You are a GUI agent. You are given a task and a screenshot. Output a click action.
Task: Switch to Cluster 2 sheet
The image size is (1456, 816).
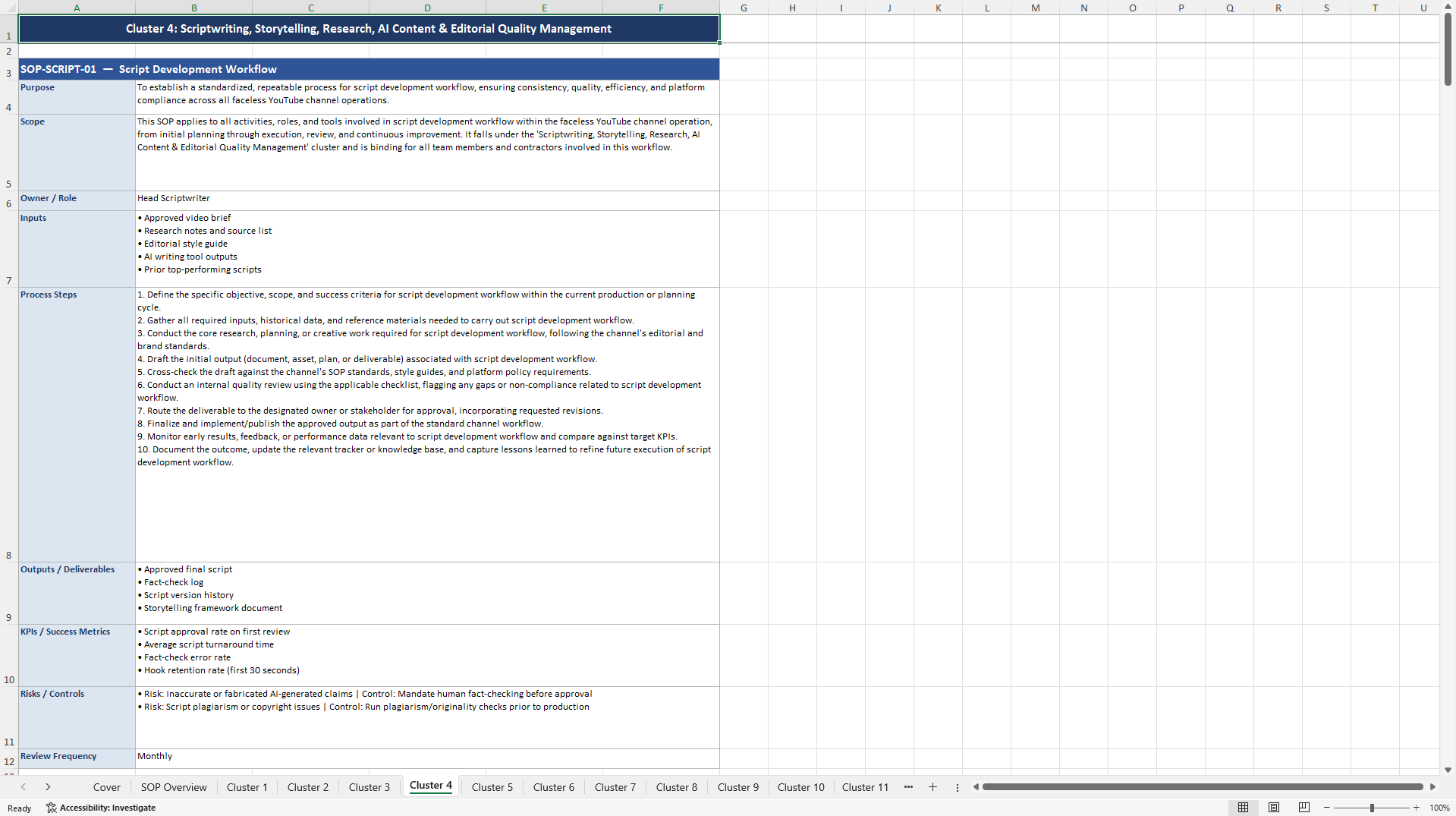pos(308,787)
